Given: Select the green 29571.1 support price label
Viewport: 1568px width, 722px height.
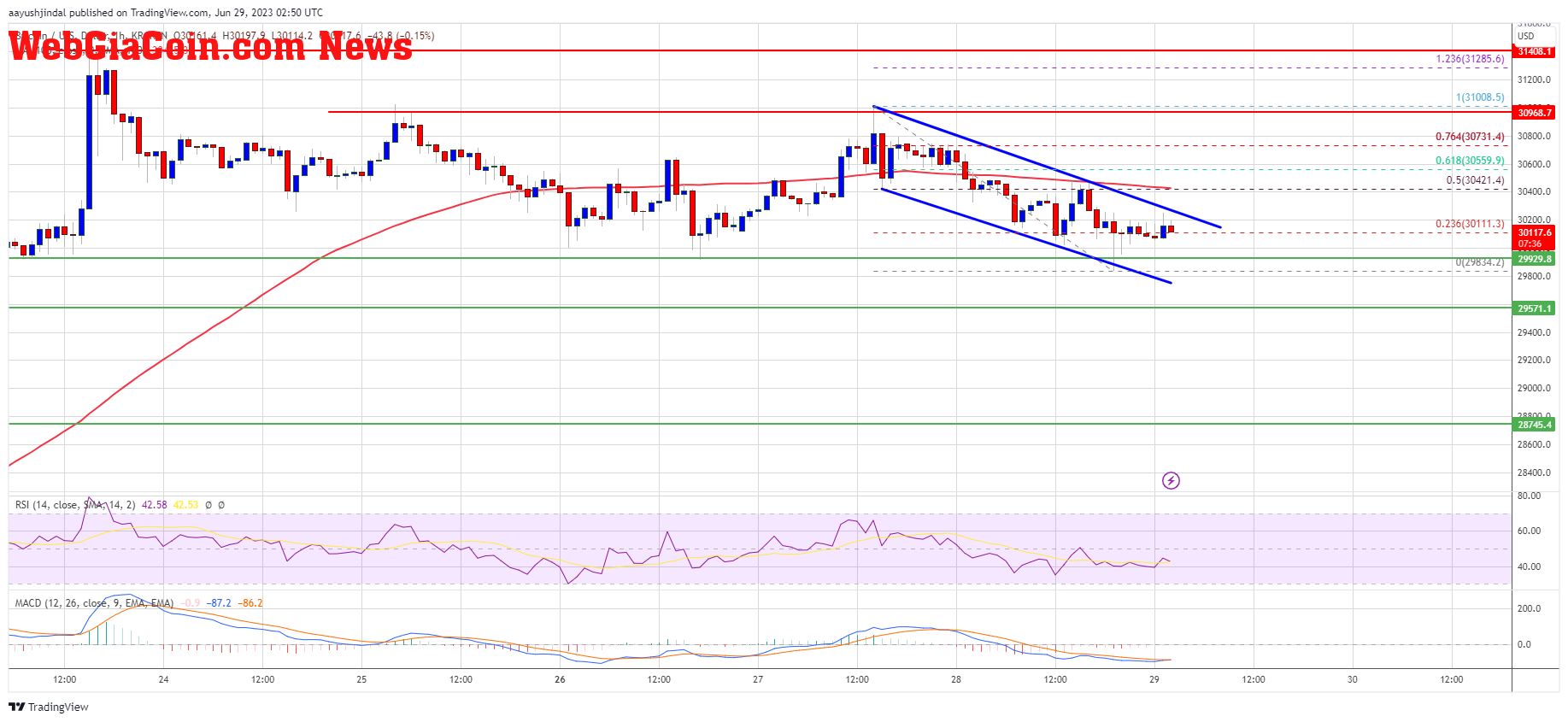Looking at the screenshot, I should coord(1535,308).
